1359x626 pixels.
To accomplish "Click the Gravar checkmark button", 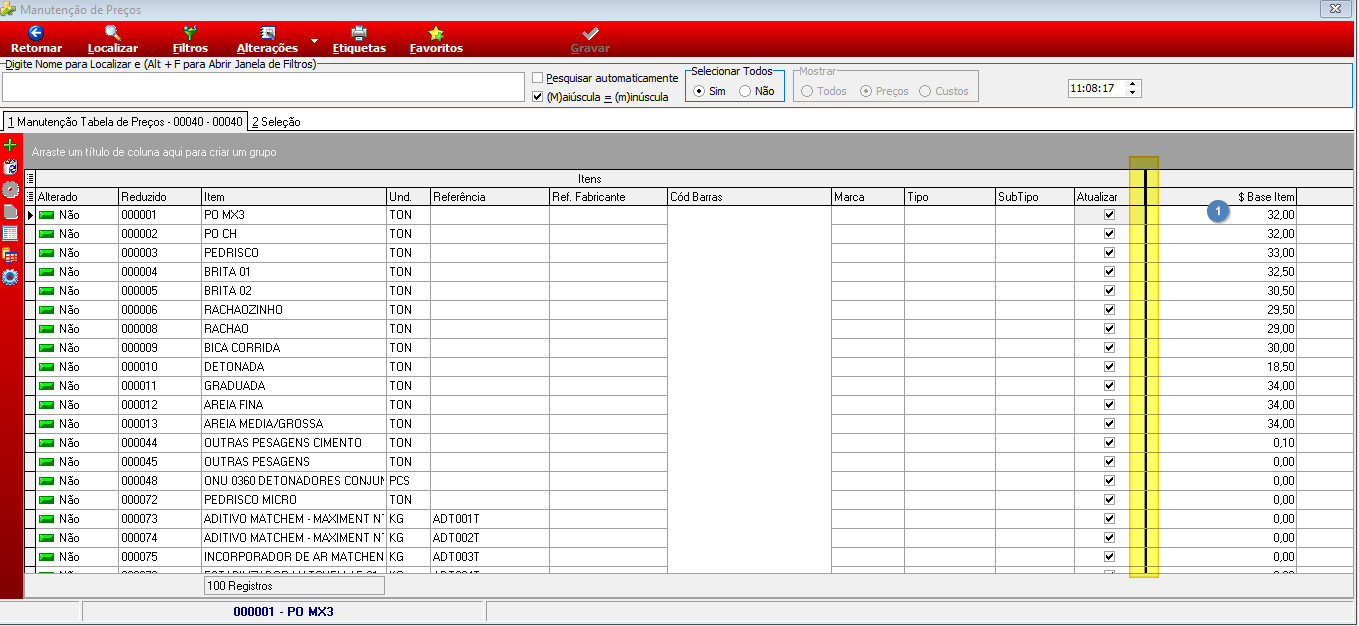I will tap(590, 40).
